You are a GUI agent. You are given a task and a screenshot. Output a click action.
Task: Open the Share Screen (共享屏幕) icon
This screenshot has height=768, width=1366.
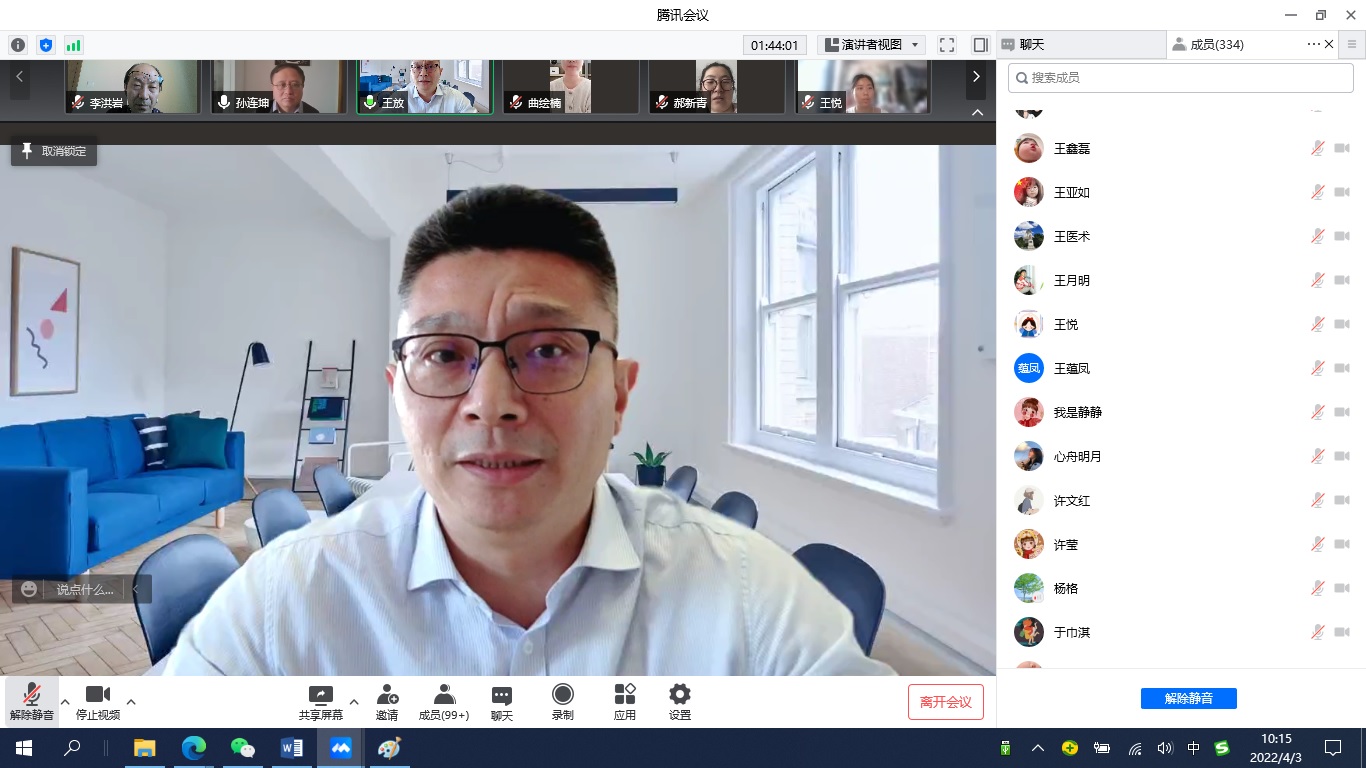pos(320,696)
